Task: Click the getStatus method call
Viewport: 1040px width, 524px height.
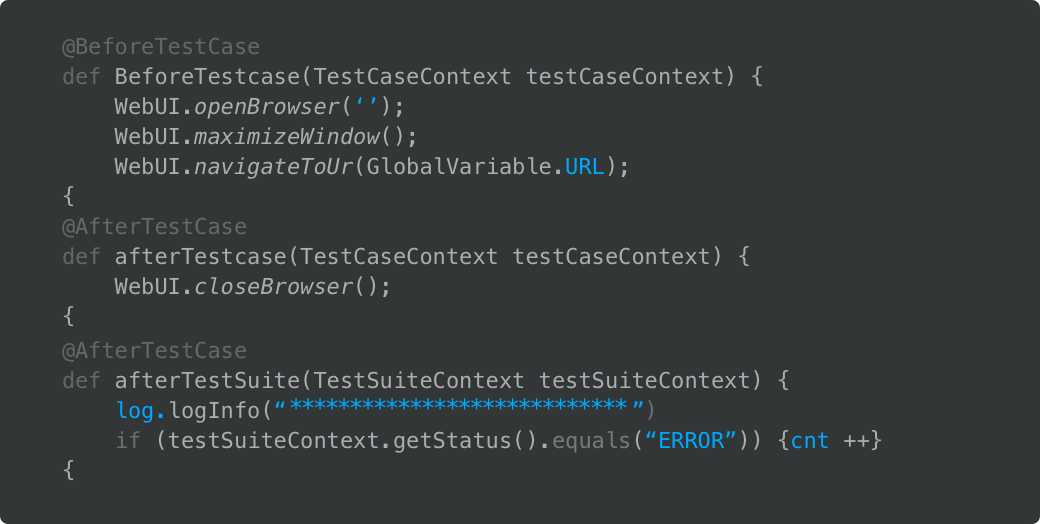Action: tap(452, 440)
